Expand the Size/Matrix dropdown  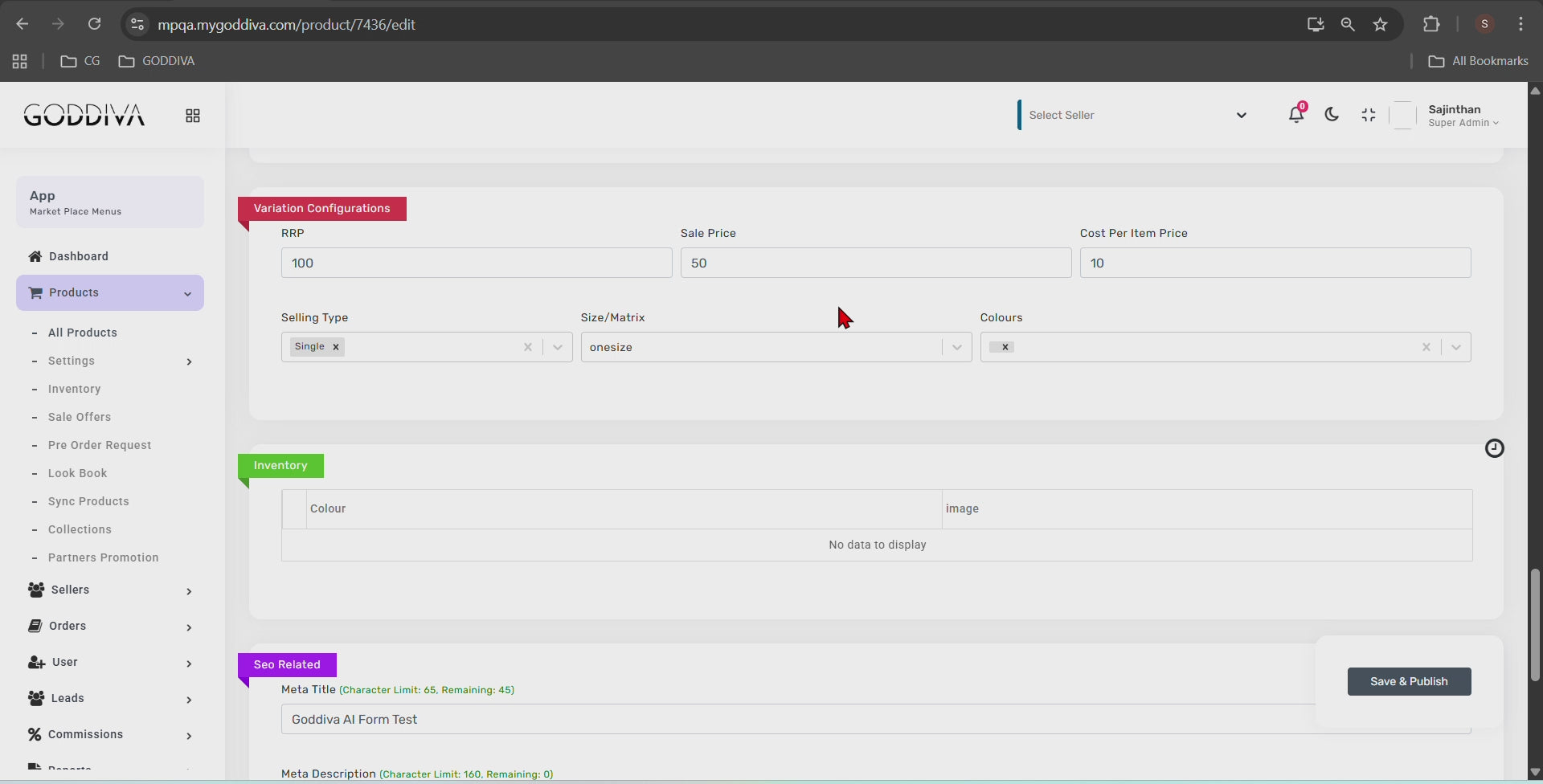[x=956, y=347]
